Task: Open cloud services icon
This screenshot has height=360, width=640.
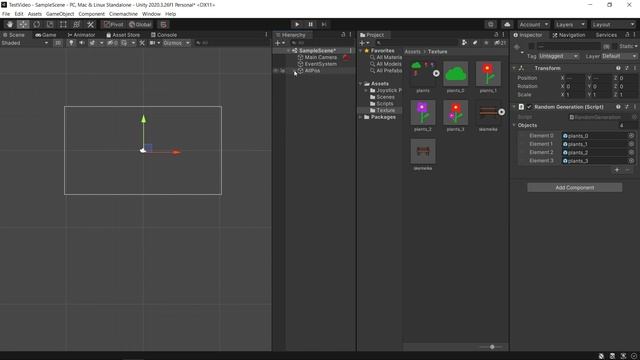Action: 507,24
